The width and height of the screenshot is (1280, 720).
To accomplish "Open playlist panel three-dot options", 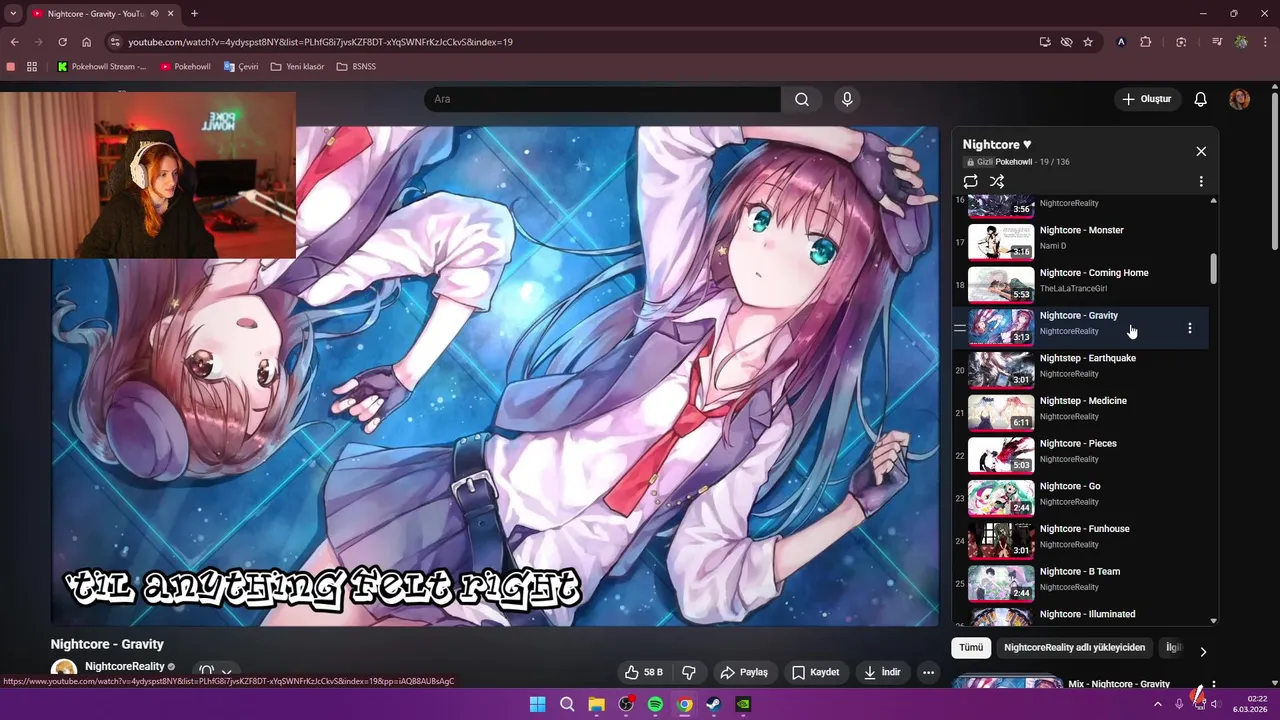I will click(1201, 182).
